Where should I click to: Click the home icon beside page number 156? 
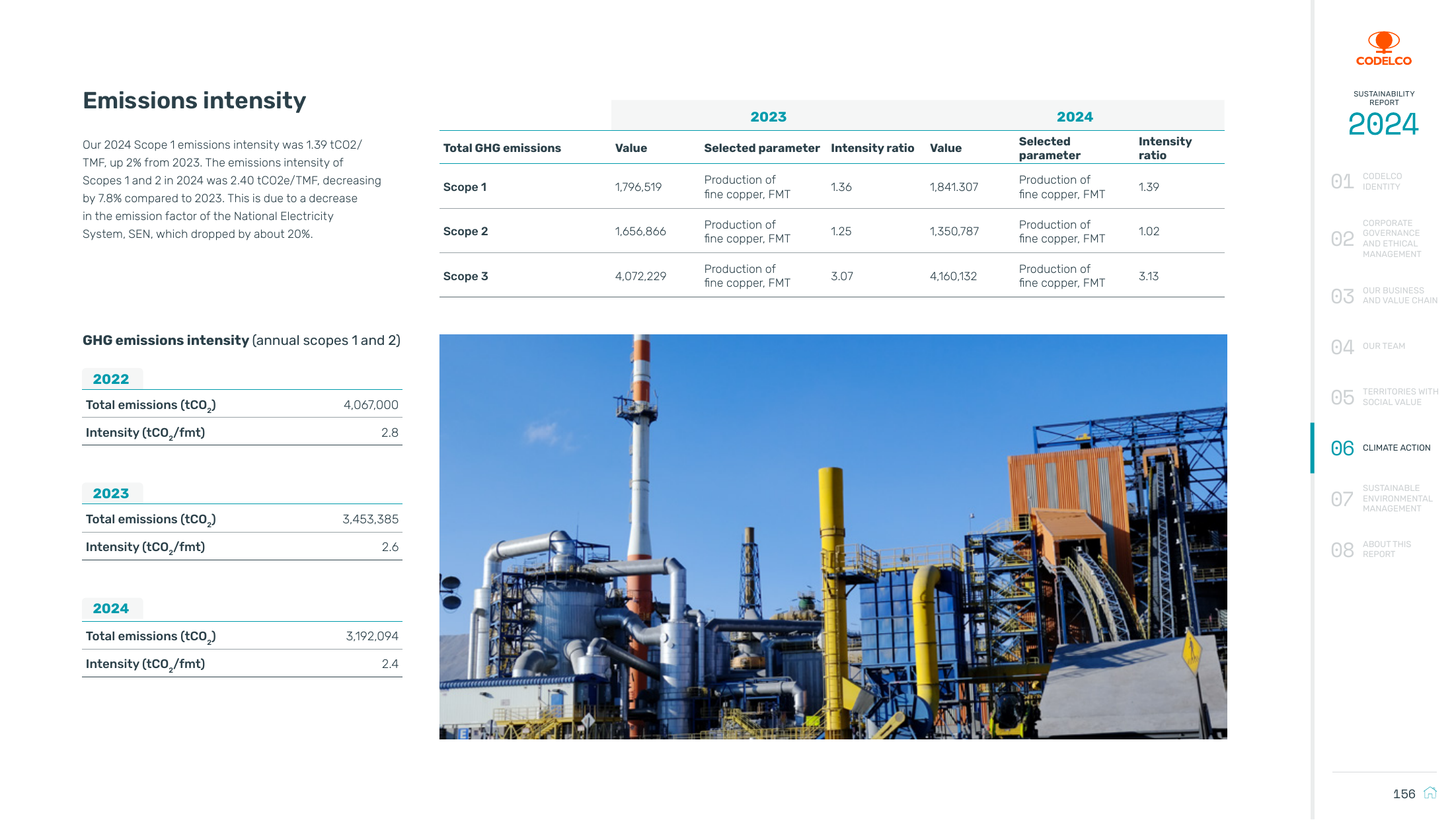[1430, 793]
